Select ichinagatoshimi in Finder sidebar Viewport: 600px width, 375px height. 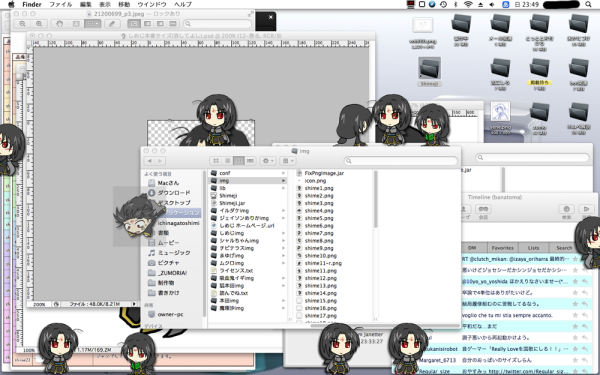click(178, 223)
